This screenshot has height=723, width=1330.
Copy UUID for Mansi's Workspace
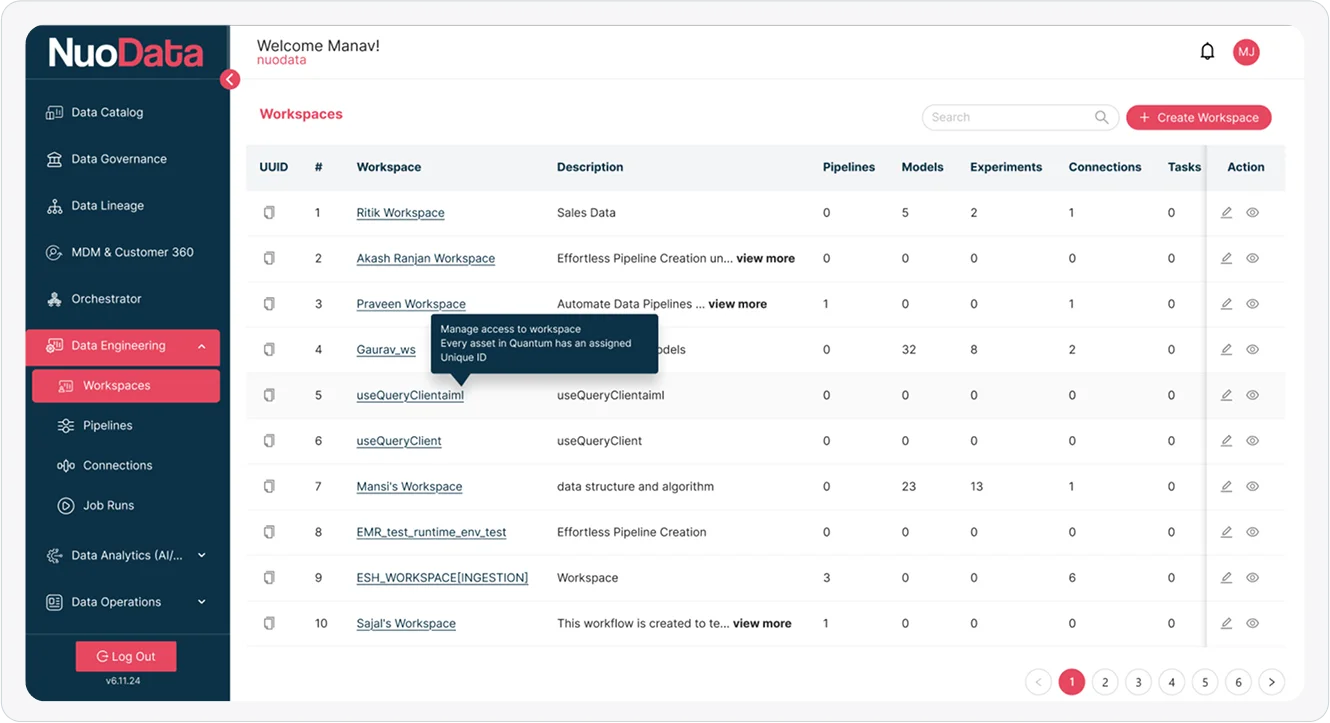[x=268, y=487]
